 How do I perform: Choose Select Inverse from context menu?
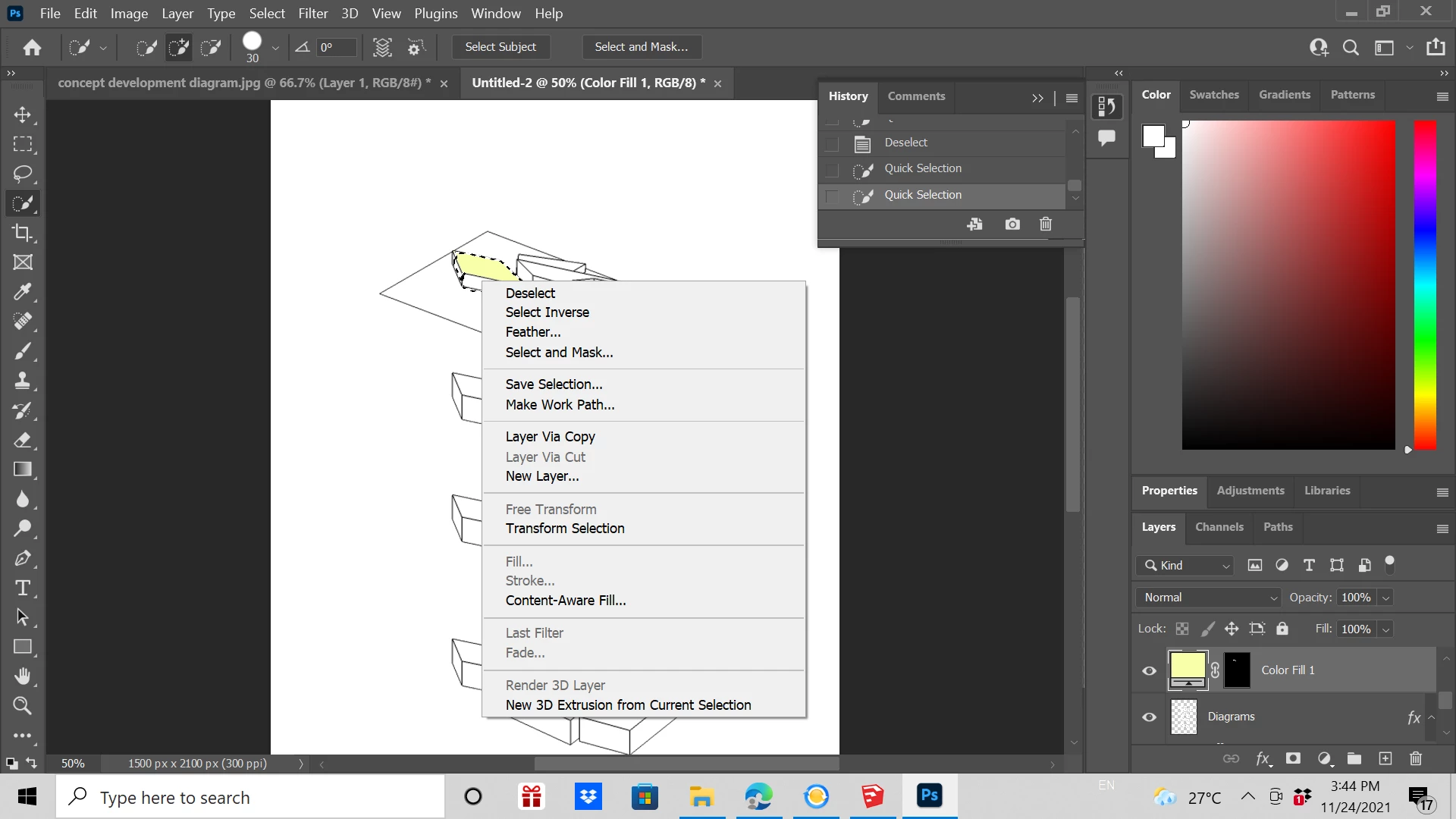547,312
